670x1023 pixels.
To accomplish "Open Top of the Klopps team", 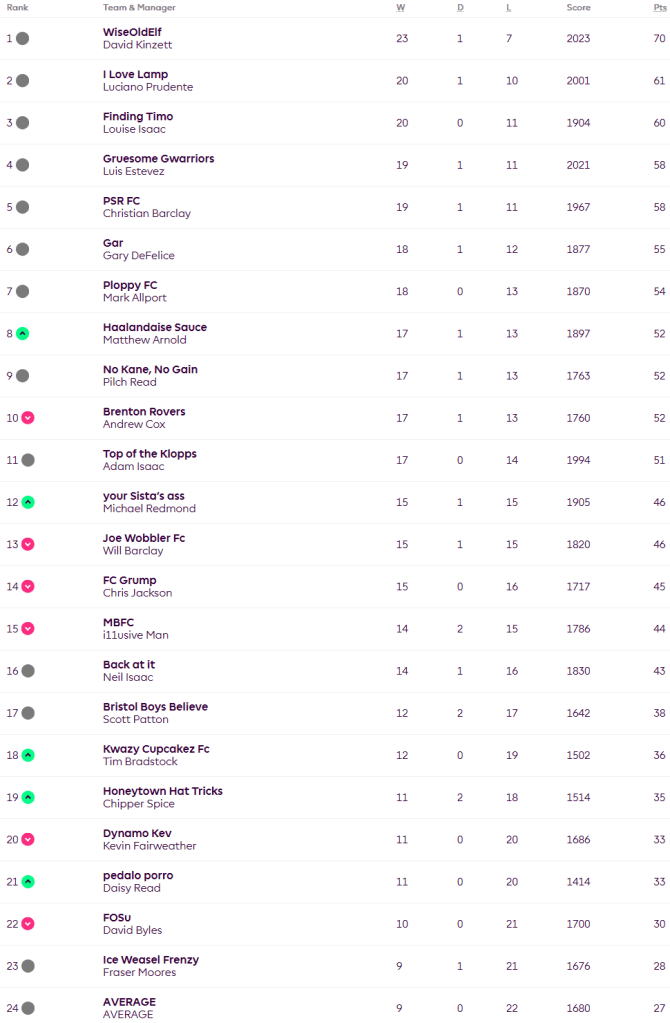I will (150, 453).
